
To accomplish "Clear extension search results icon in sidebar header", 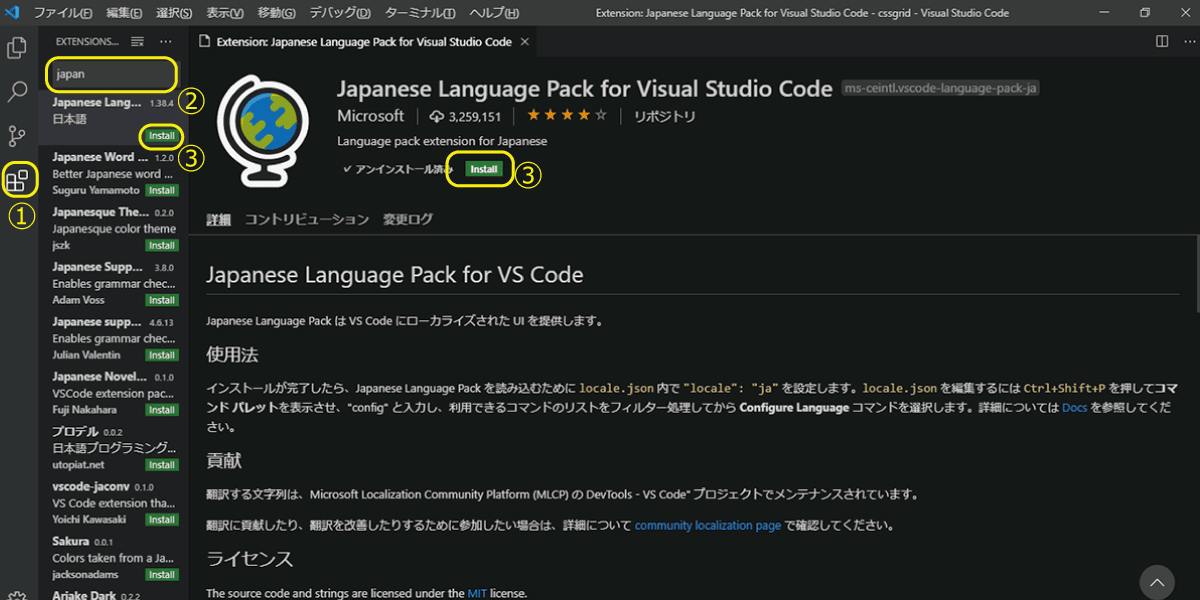I will coord(138,42).
